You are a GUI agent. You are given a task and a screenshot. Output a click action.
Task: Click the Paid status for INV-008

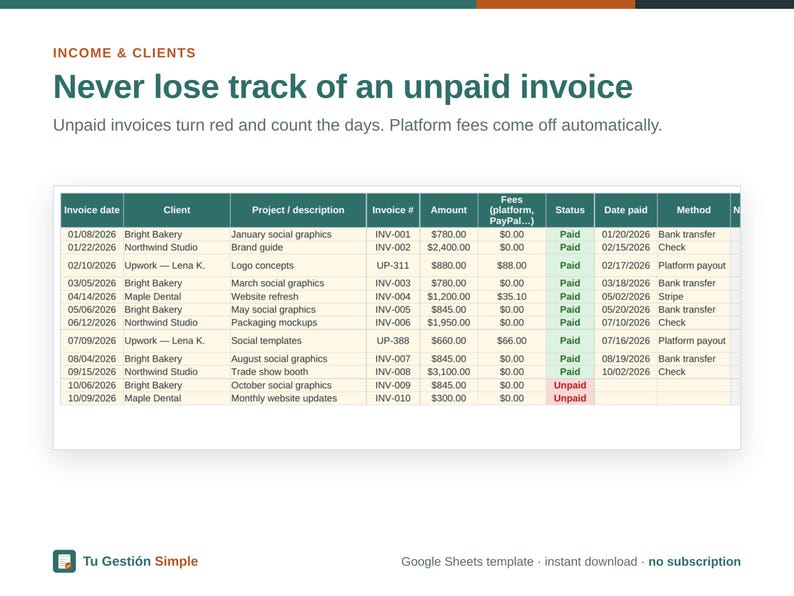570,372
